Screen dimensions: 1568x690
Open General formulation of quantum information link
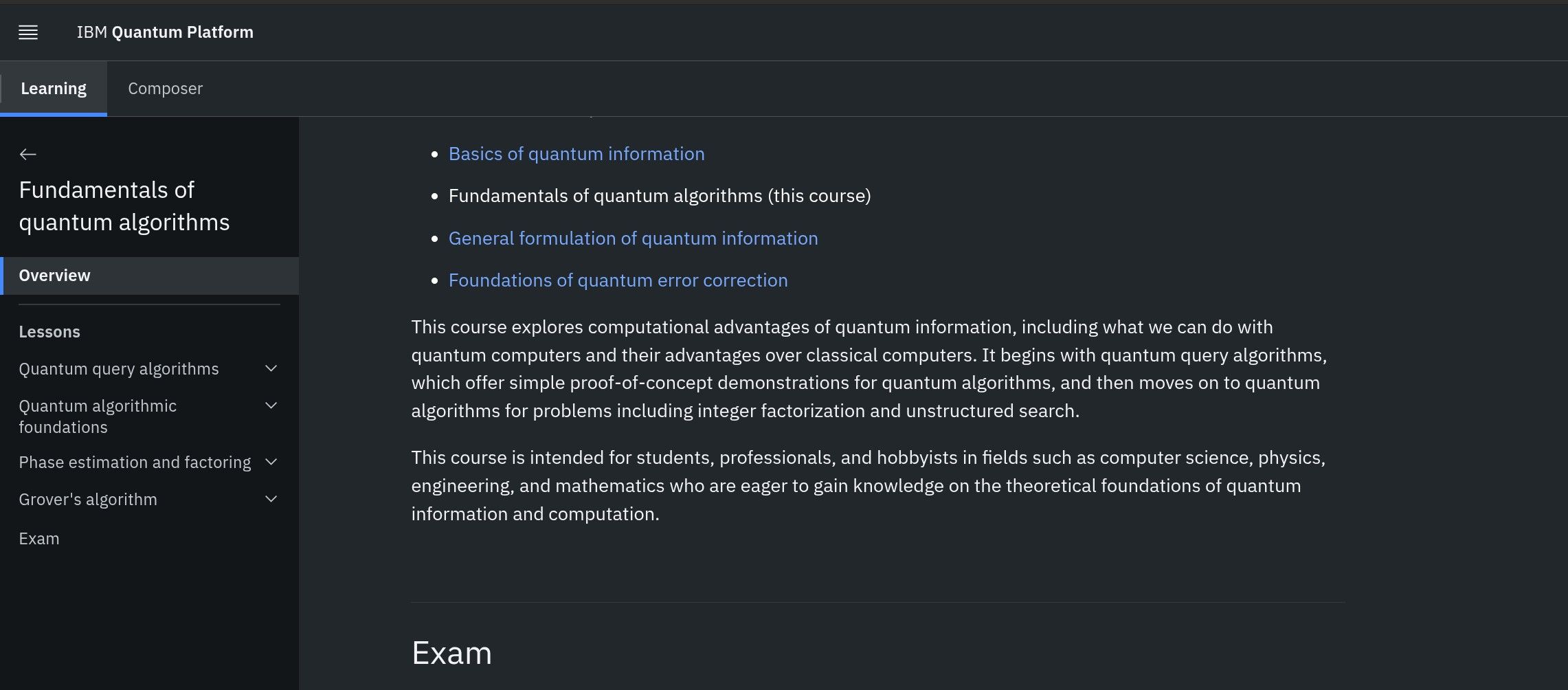(633, 238)
